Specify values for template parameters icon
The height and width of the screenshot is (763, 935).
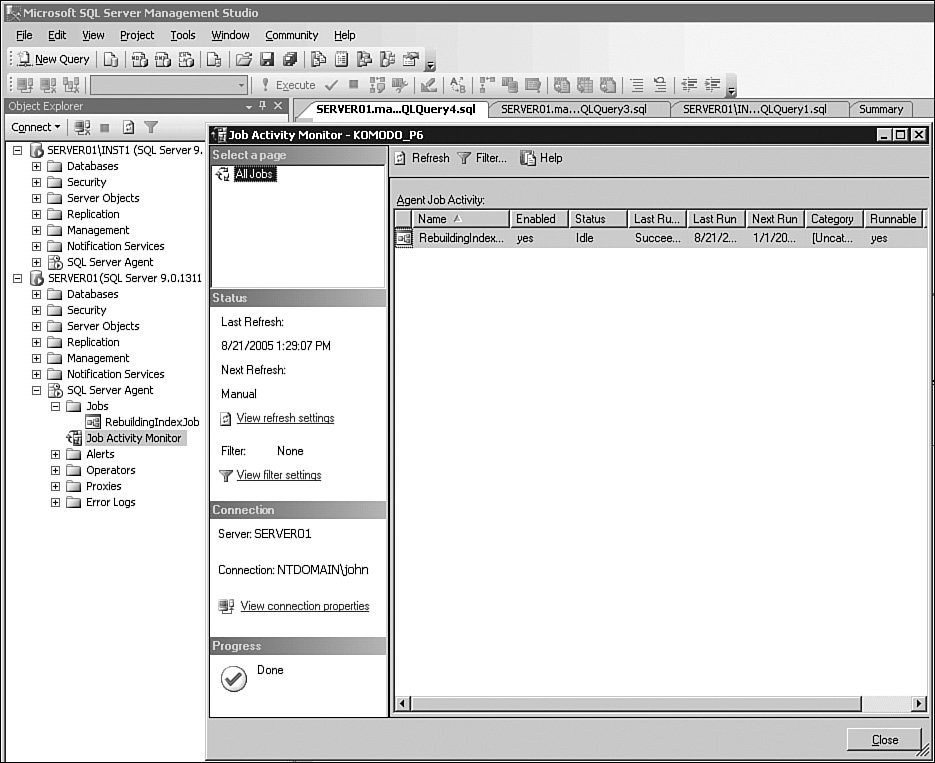coord(457,85)
